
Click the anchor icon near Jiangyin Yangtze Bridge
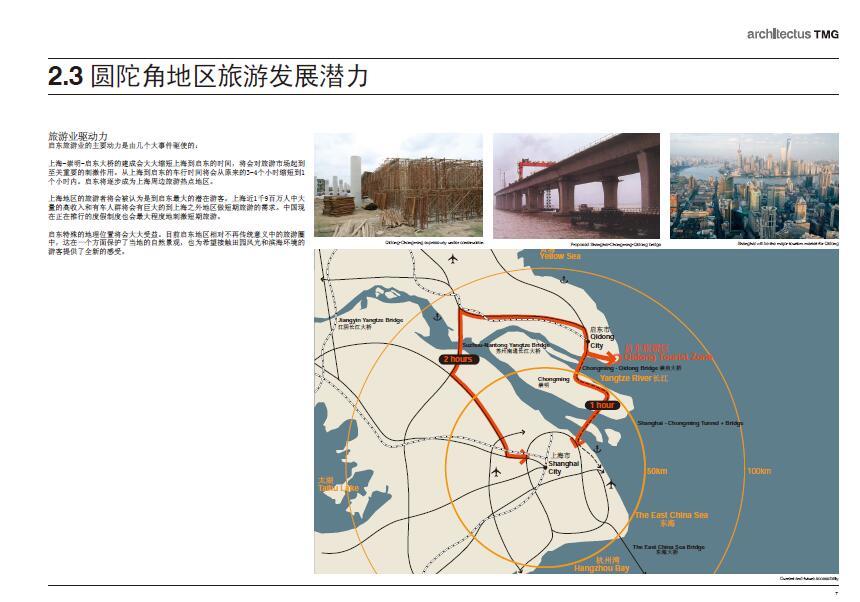(x=437, y=317)
